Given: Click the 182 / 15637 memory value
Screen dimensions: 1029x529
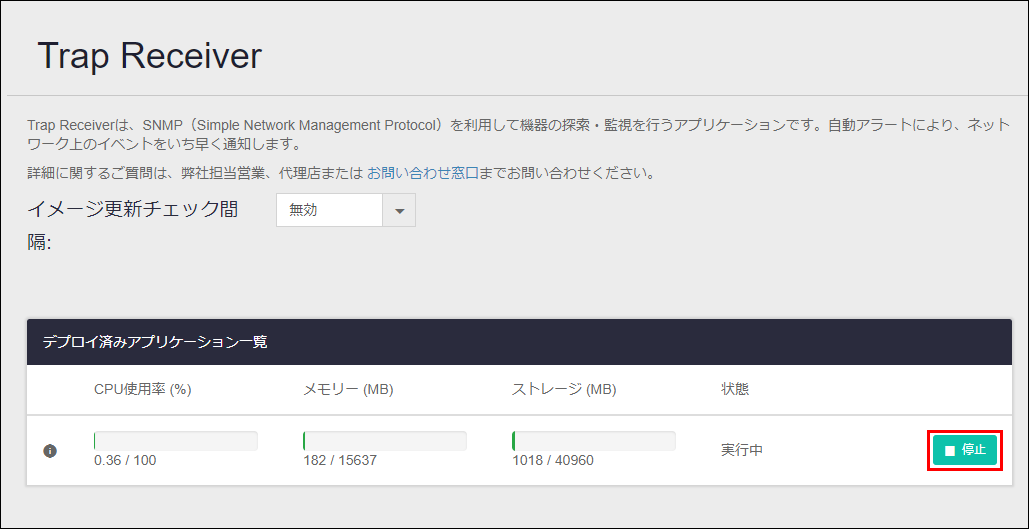Looking at the screenshot, I should 340,460.
